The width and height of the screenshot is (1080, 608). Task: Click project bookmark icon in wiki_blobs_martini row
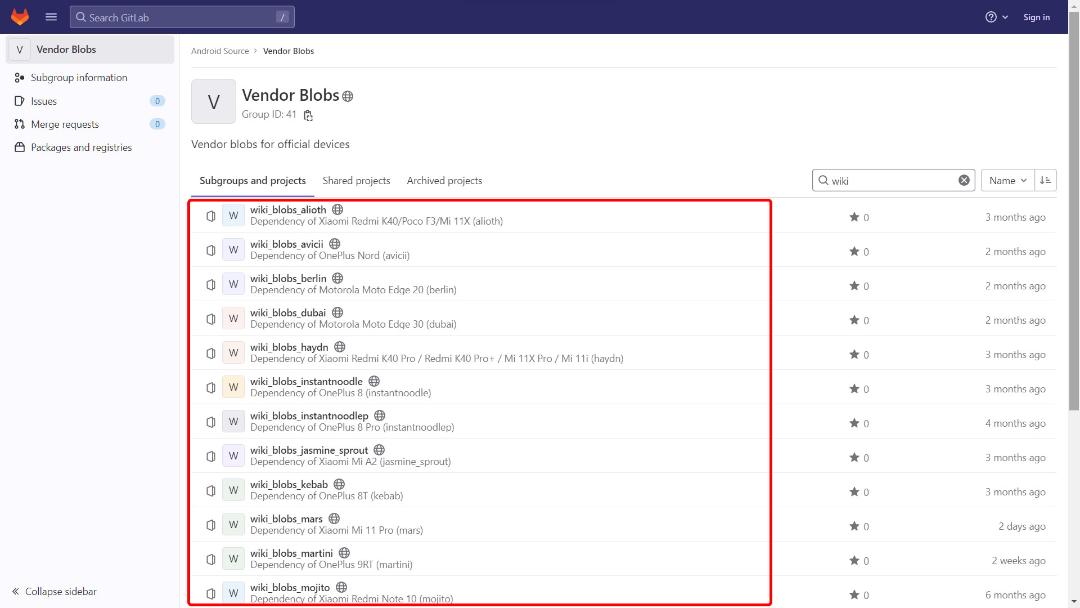211,560
